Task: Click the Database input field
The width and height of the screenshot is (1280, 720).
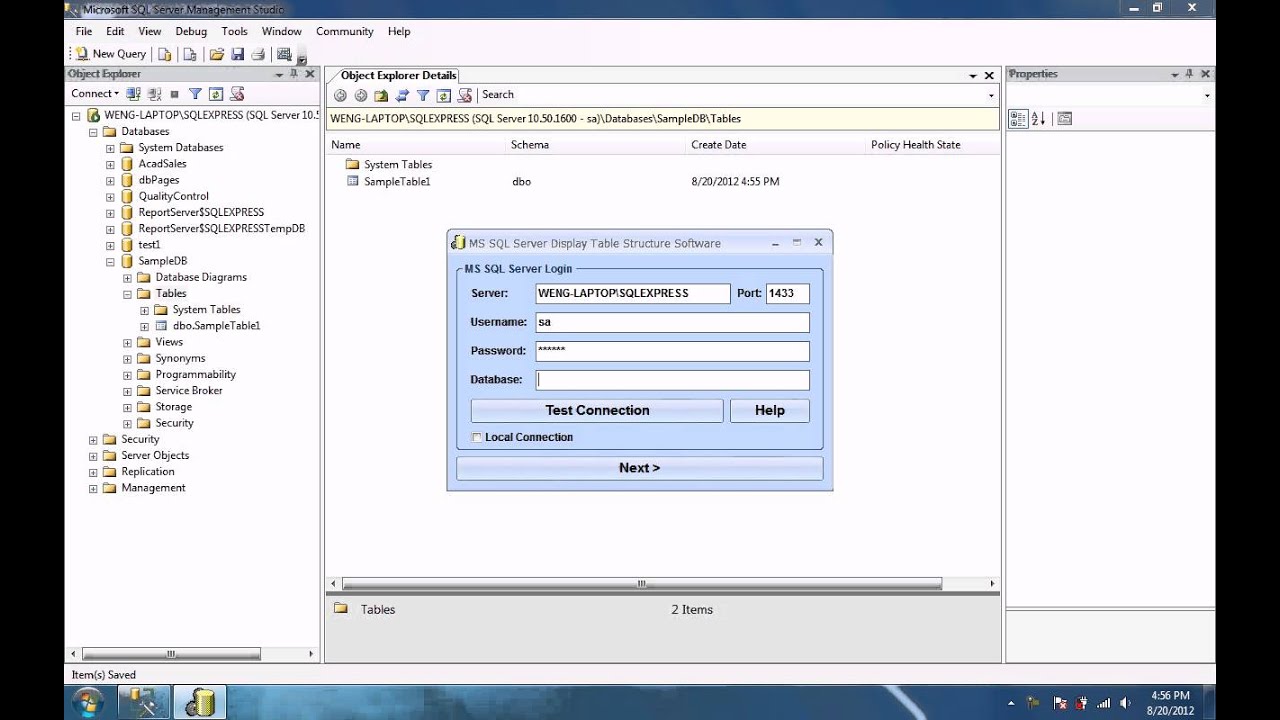Action: pos(673,380)
